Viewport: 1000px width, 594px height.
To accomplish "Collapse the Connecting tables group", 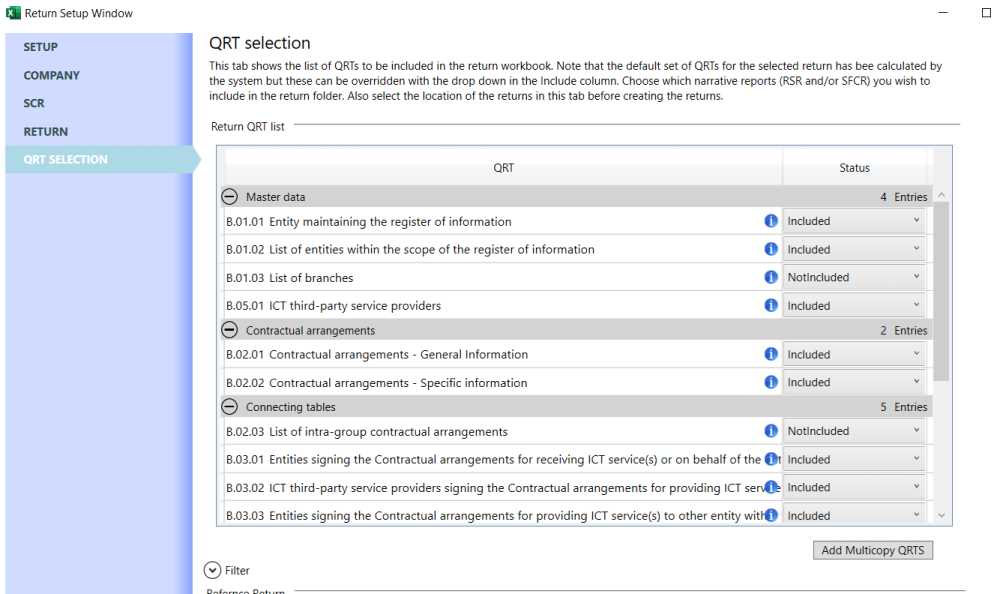I will [229, 407].
